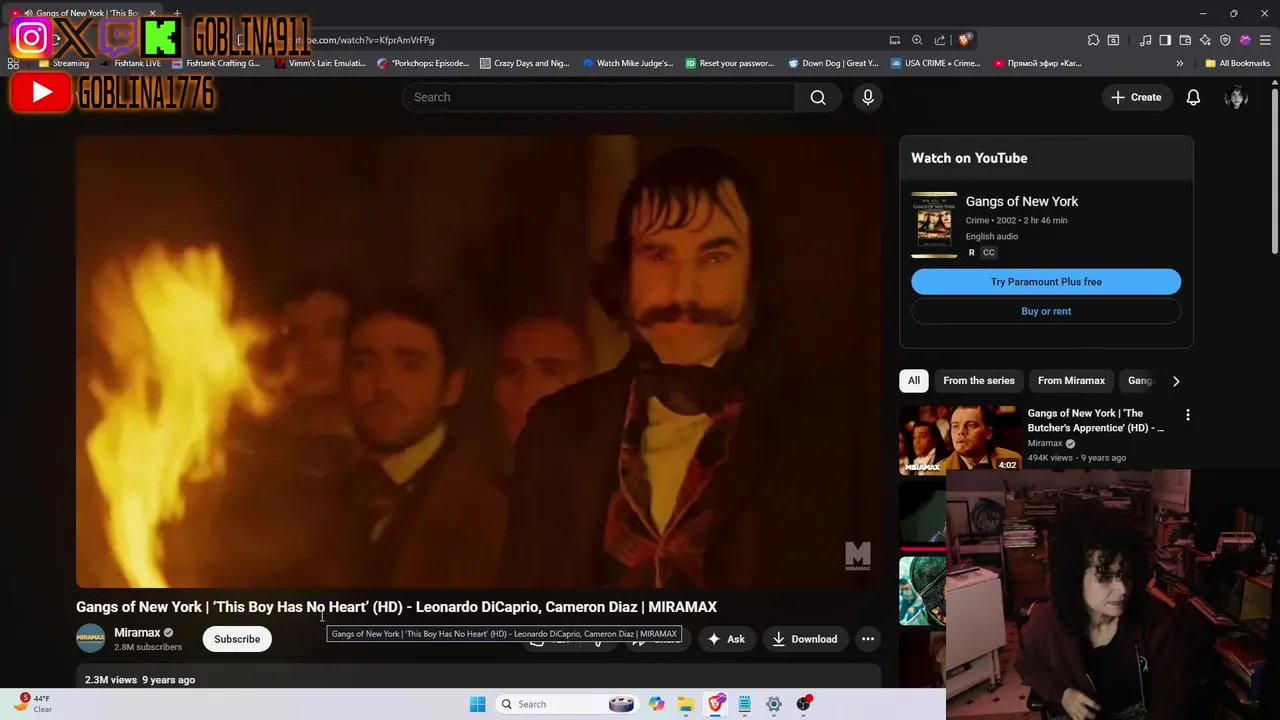Open File Explorer from the taskbar
Viewport: 1280px width, 720px height.
(x=686, y=704)
